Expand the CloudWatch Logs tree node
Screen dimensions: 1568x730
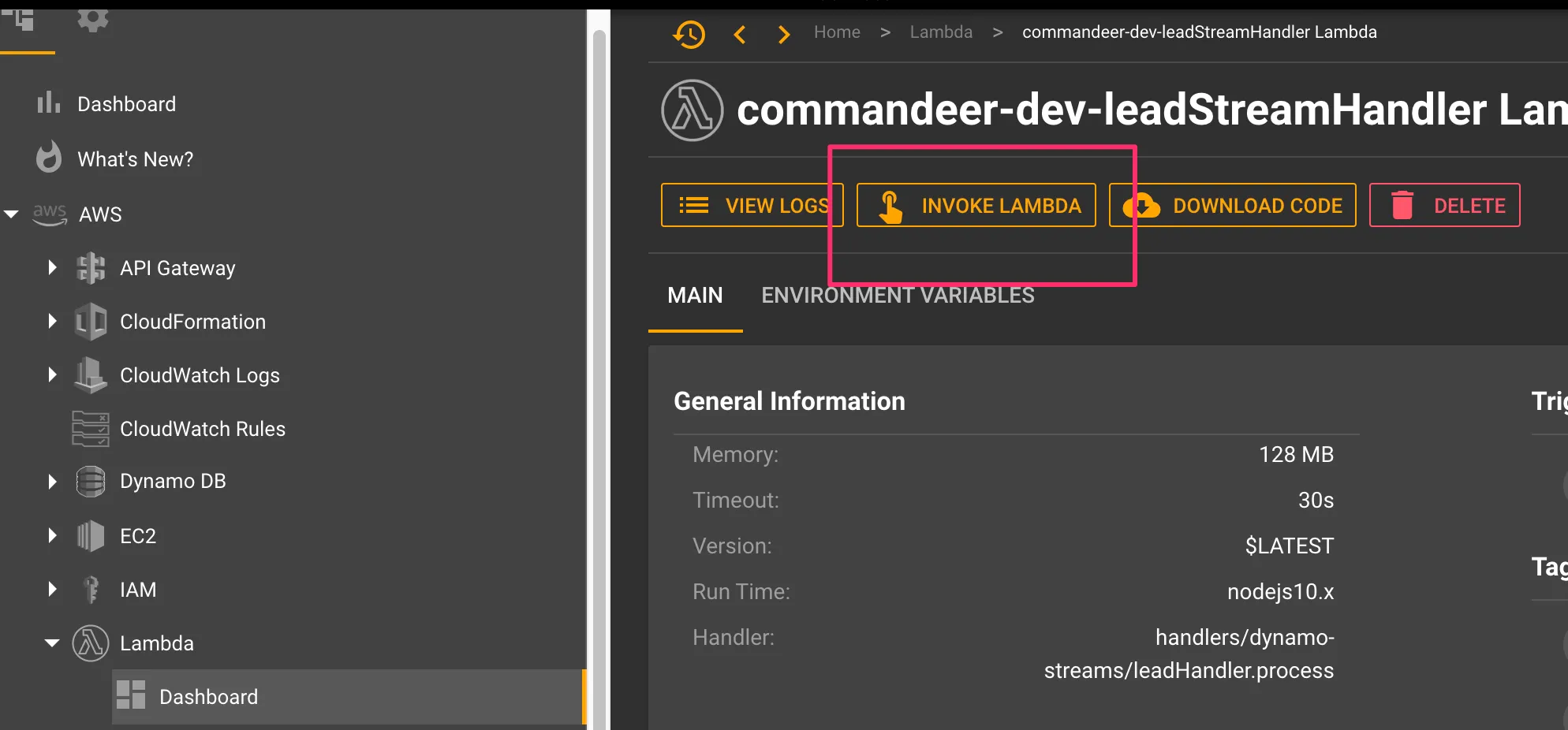click(52, 374)
